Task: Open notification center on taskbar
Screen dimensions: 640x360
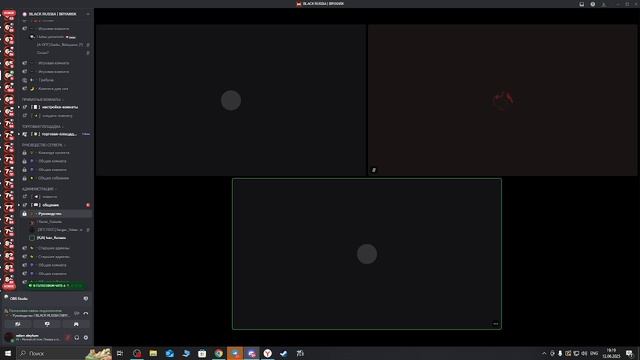Action: 629,353
